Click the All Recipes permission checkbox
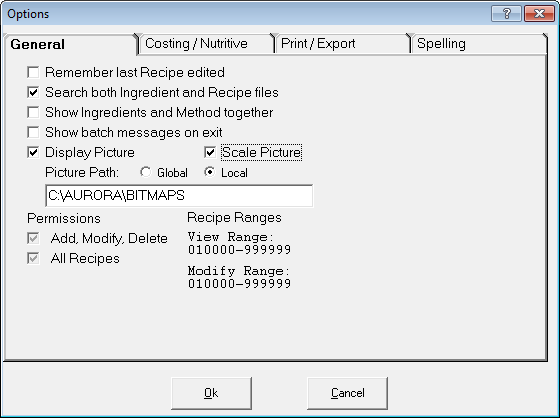 pyautogui.click(x=33, y=258)
